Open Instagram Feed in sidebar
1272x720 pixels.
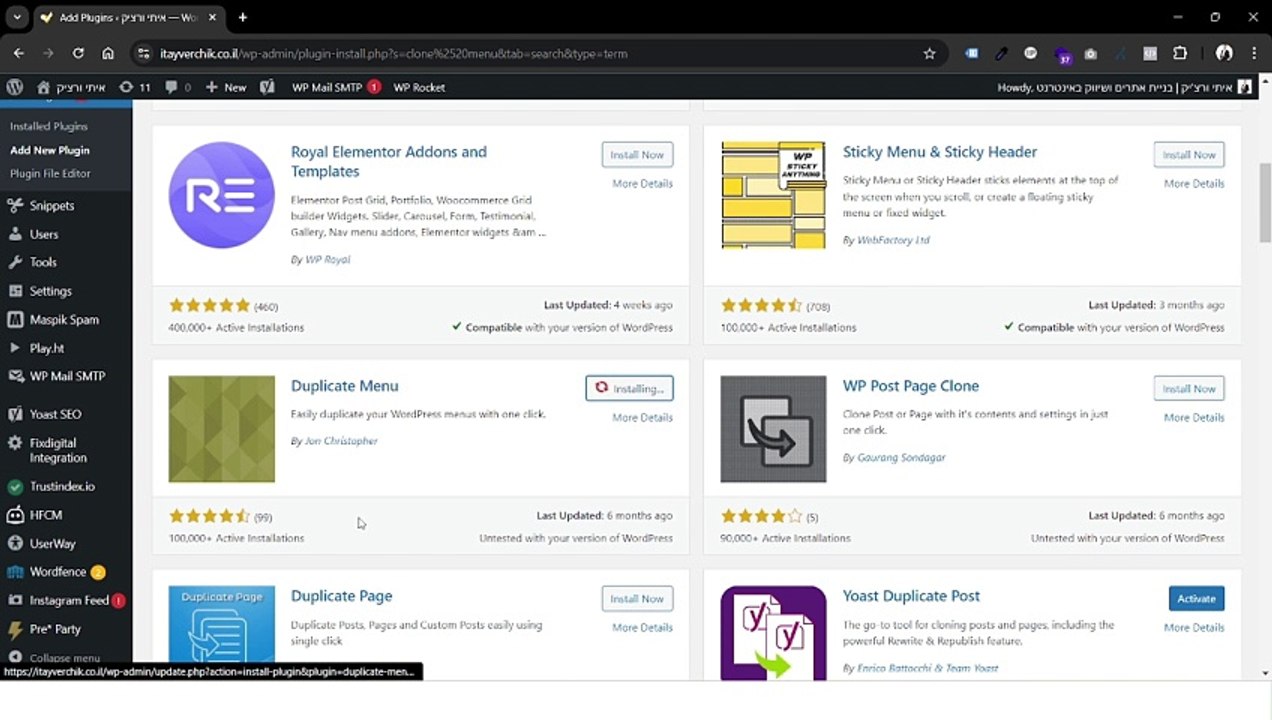pos(69,600)
